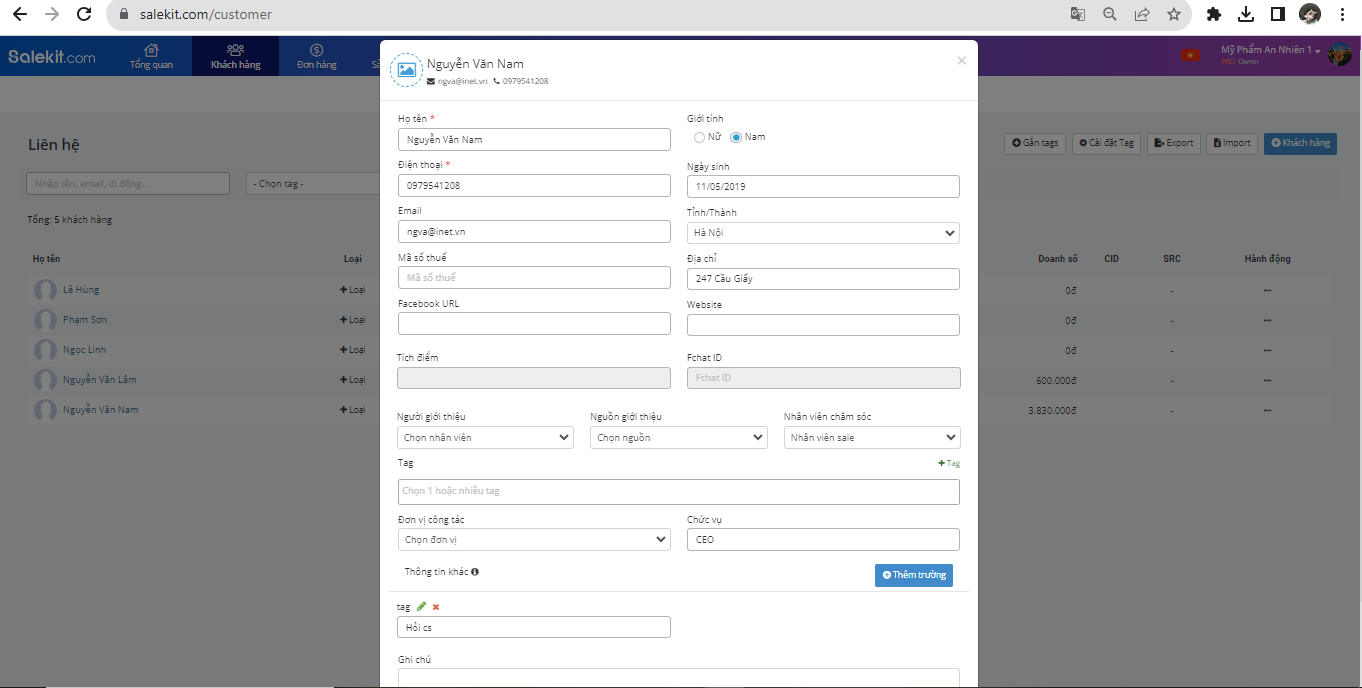Click the info icon next to Thông tin khác

click(x=474, y=572)
